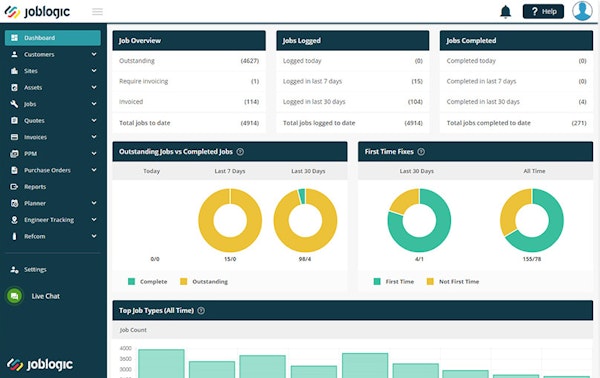Expand the Customers menu chevron
600x378 pixels.
click(x=94, y=54)
